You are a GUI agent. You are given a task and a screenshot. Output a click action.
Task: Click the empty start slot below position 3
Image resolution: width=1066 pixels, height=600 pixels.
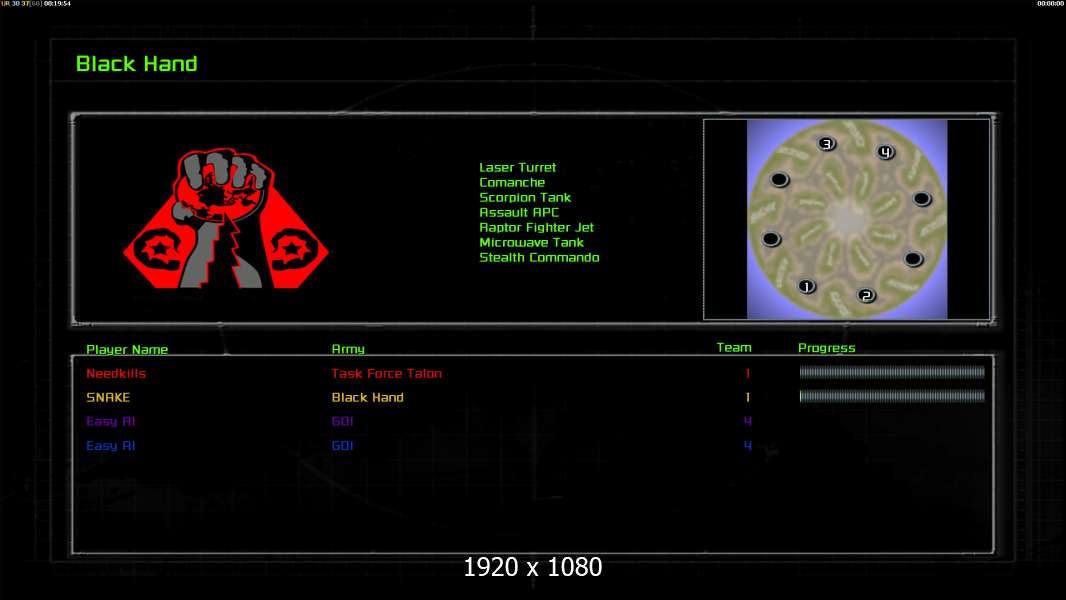tap(780, 180)
